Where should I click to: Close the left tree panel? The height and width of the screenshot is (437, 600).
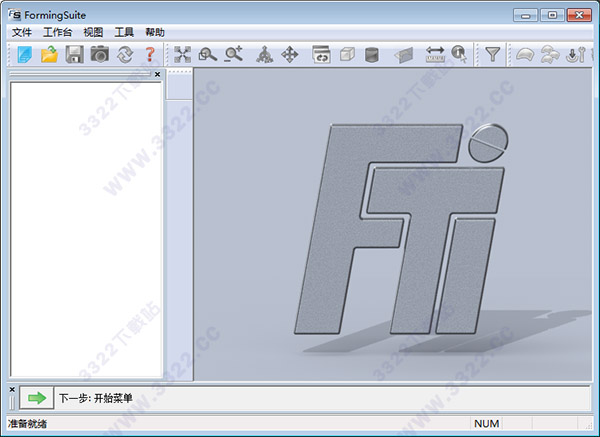tap(157, 74)
